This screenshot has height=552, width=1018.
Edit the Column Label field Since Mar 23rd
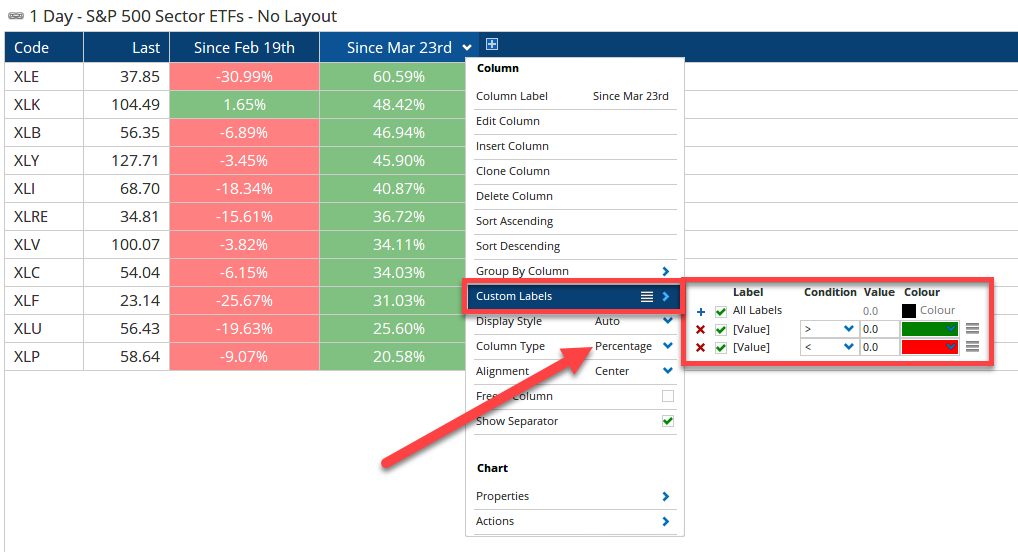630,96
